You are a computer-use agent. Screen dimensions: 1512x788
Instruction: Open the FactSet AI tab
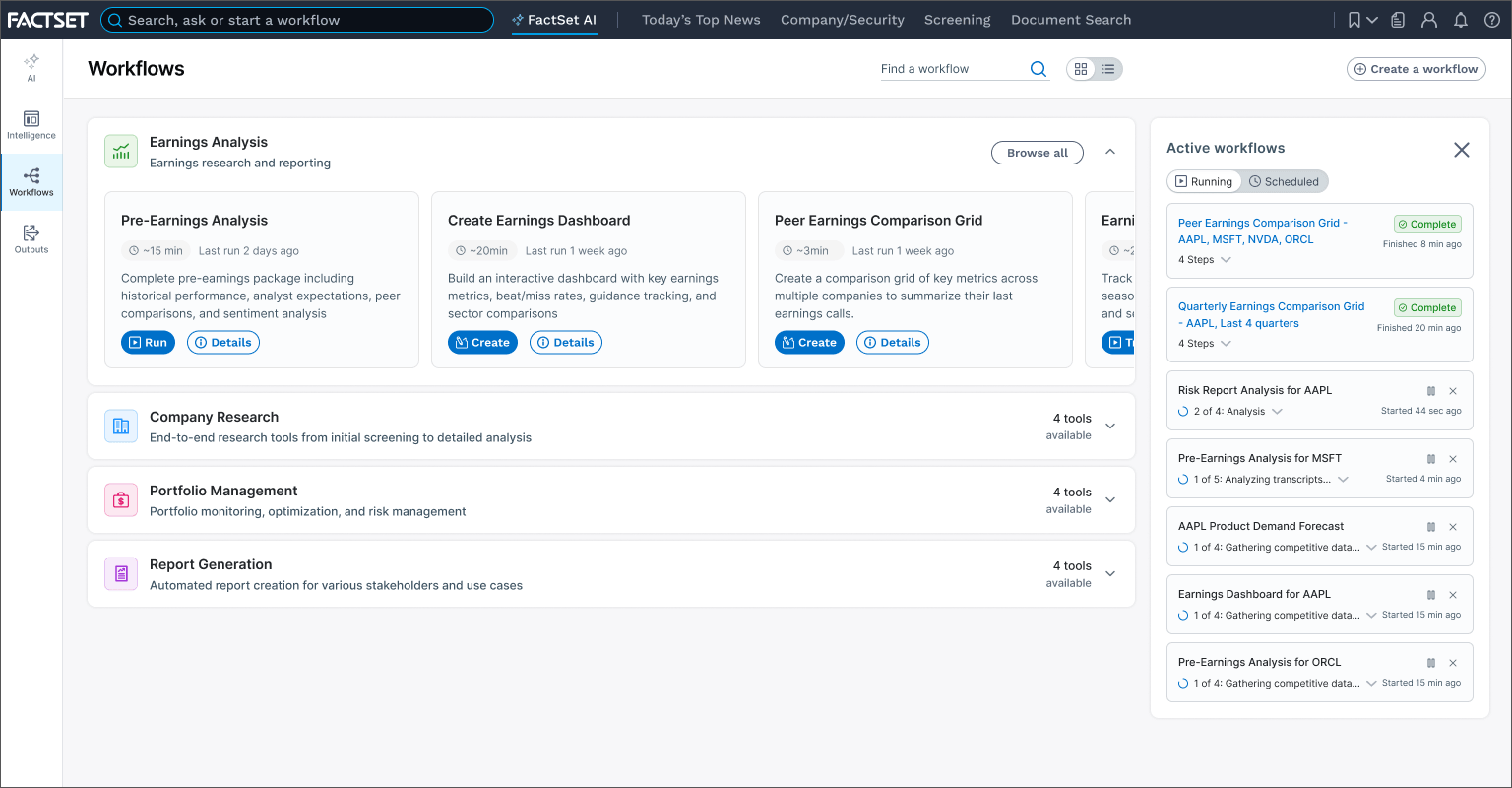(x=554, y=20)
